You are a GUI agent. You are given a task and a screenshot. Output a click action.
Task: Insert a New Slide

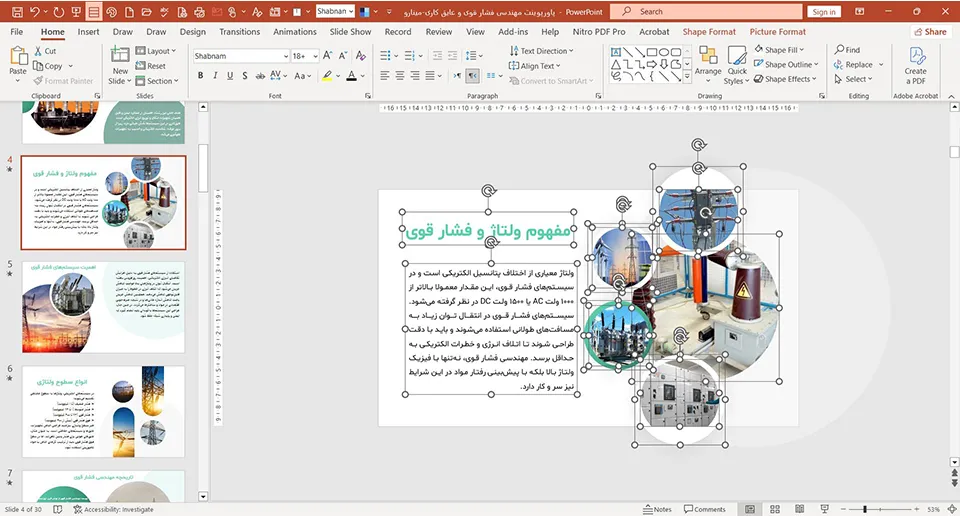119,65
